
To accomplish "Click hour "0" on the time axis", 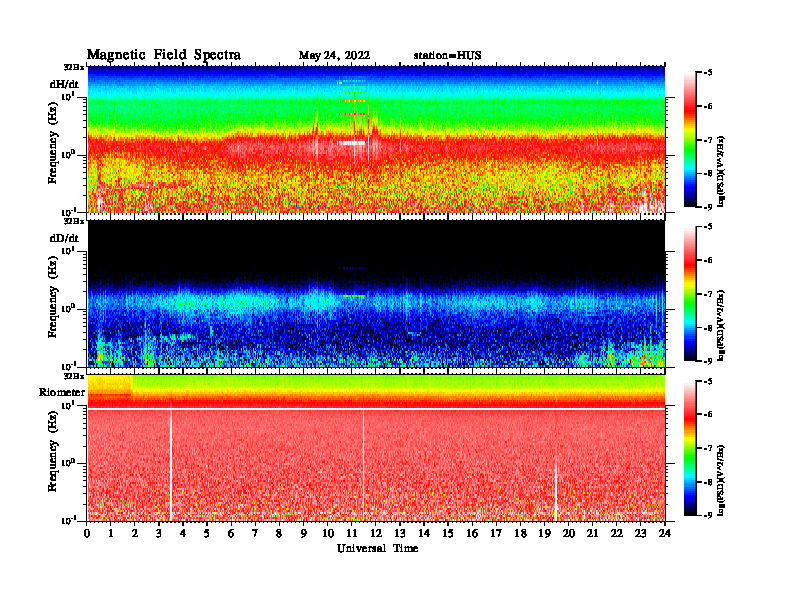I will click(x=87, y=534).
